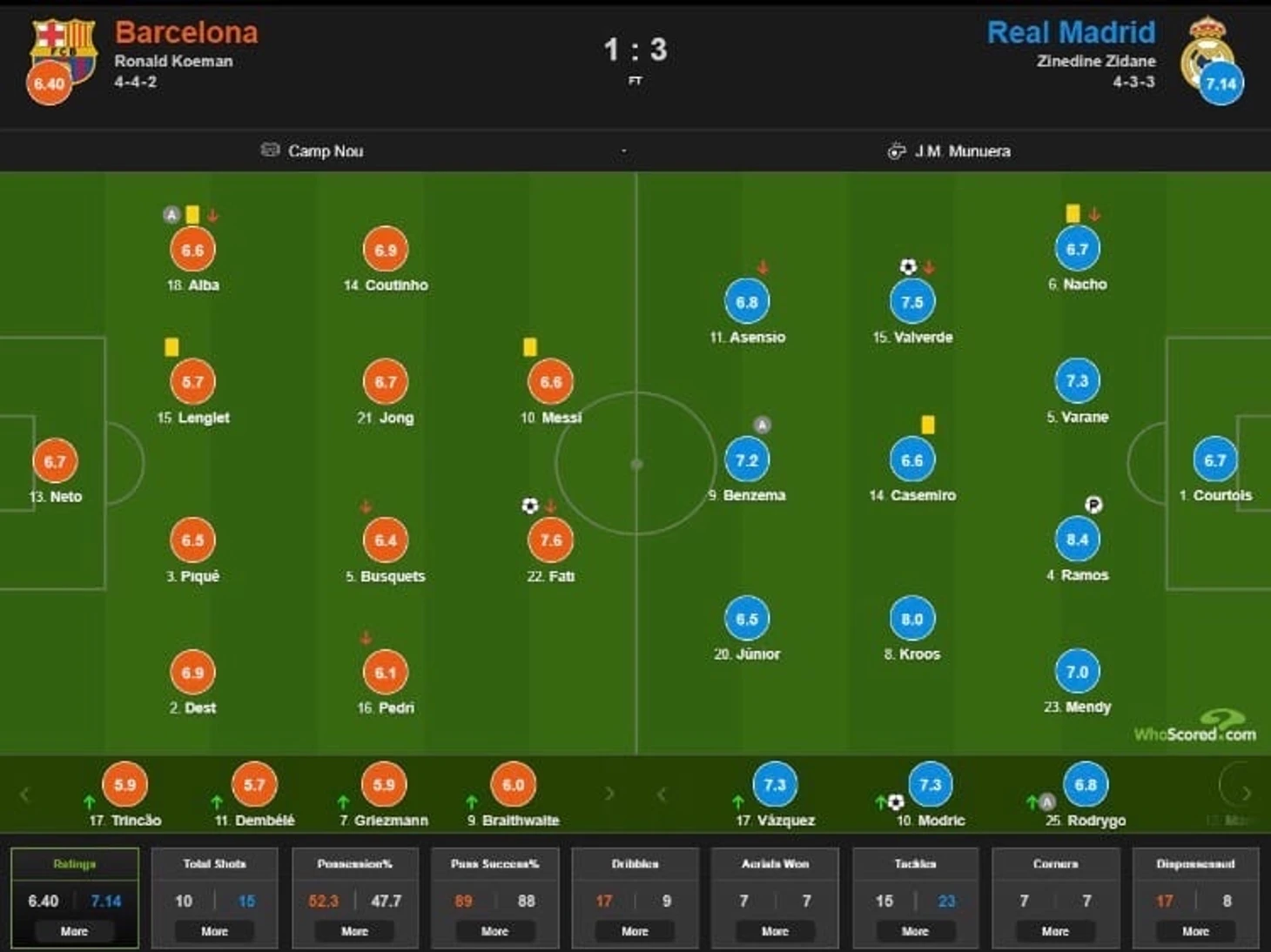
Task: Click the Real Madrid club crest
Action: point(1207,52)
